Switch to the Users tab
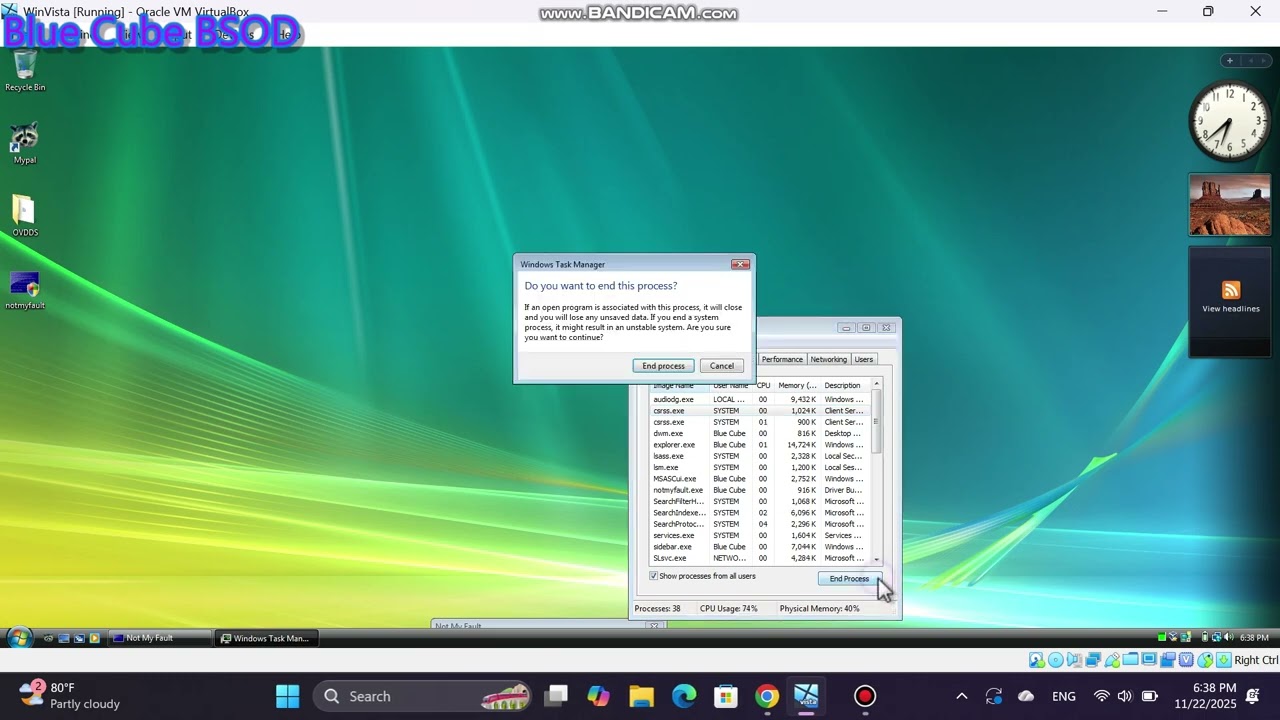 863,359
